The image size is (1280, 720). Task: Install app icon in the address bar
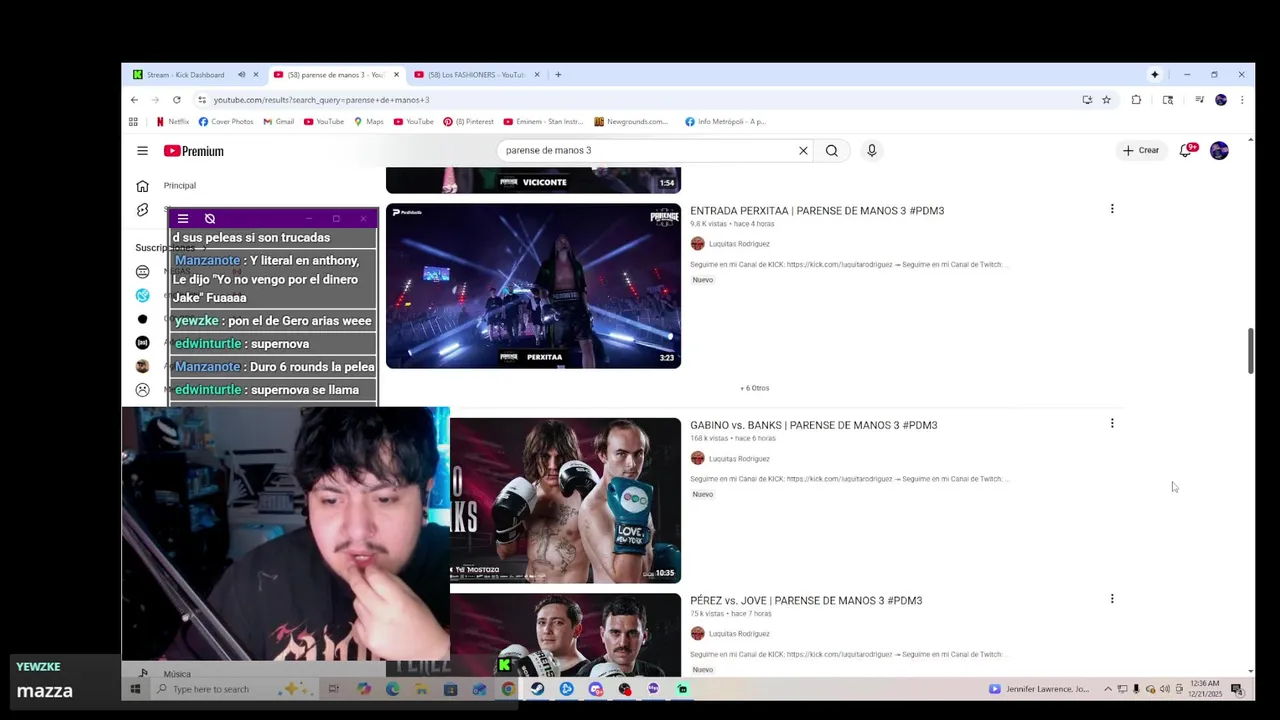(x=1087, y=100)
